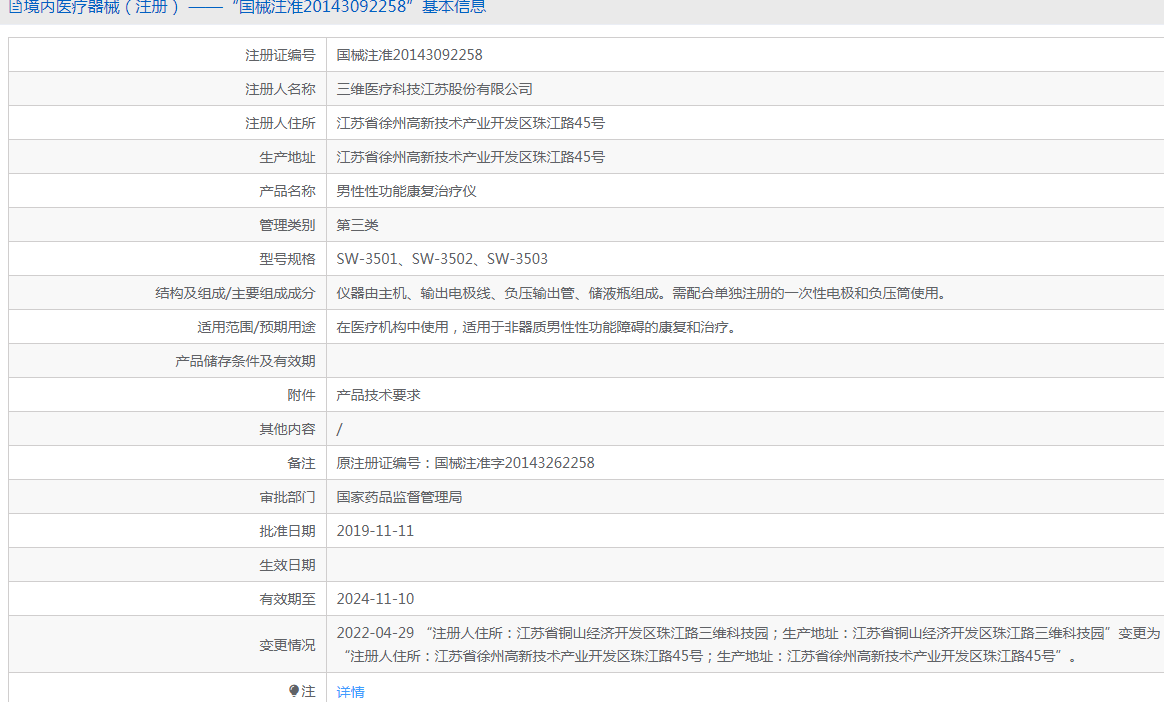Click the slash value in the 其他内容 row
Image resolution: width=1164 pixels, height=702 pixels.
tap(339, 429)
